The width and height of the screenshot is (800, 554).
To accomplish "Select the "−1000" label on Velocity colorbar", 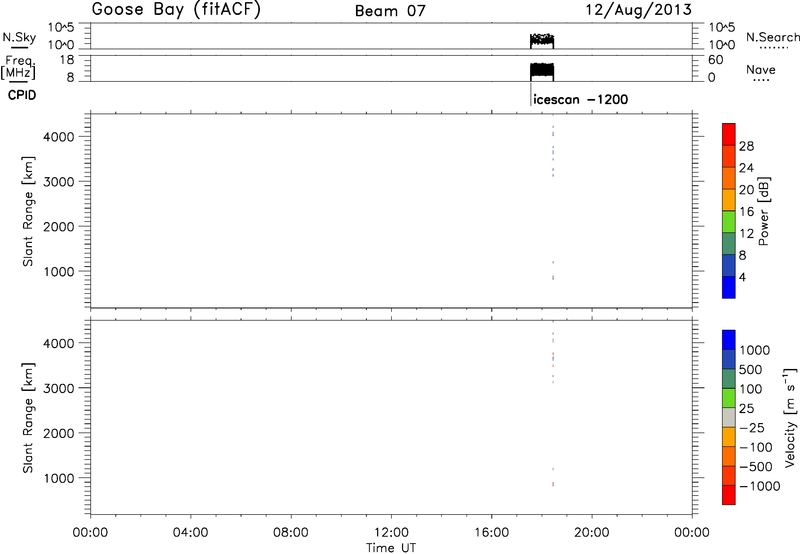I will tap(760, 486).
